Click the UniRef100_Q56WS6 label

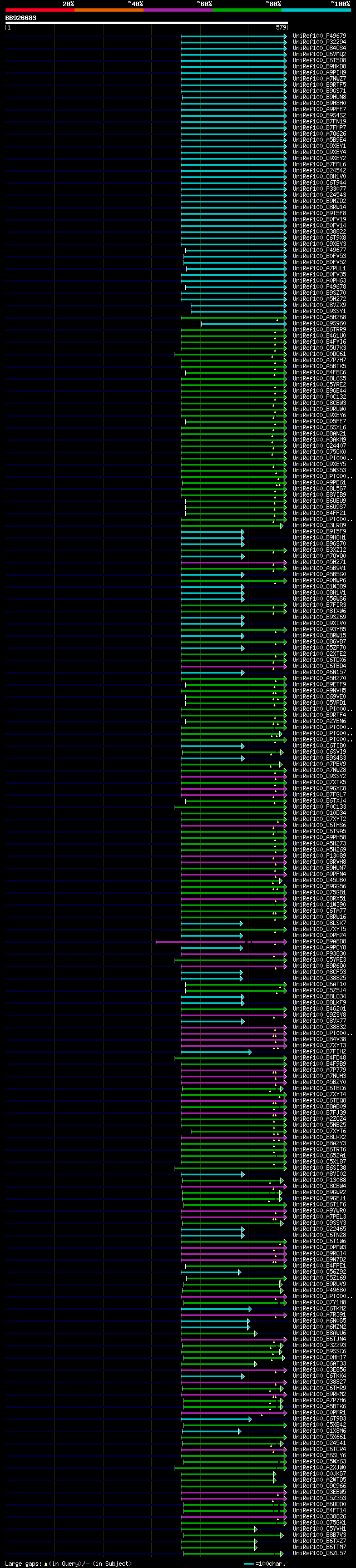(319, 600)
